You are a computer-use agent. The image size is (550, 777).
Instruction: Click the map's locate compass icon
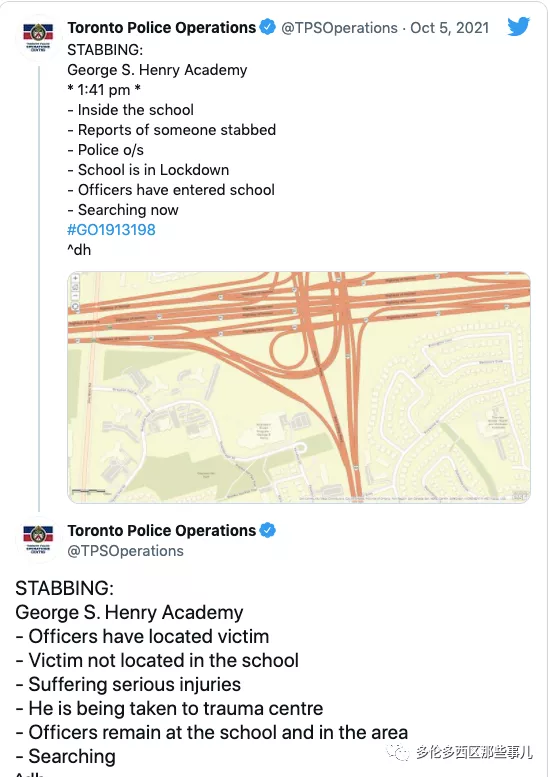tap(75, 307)
